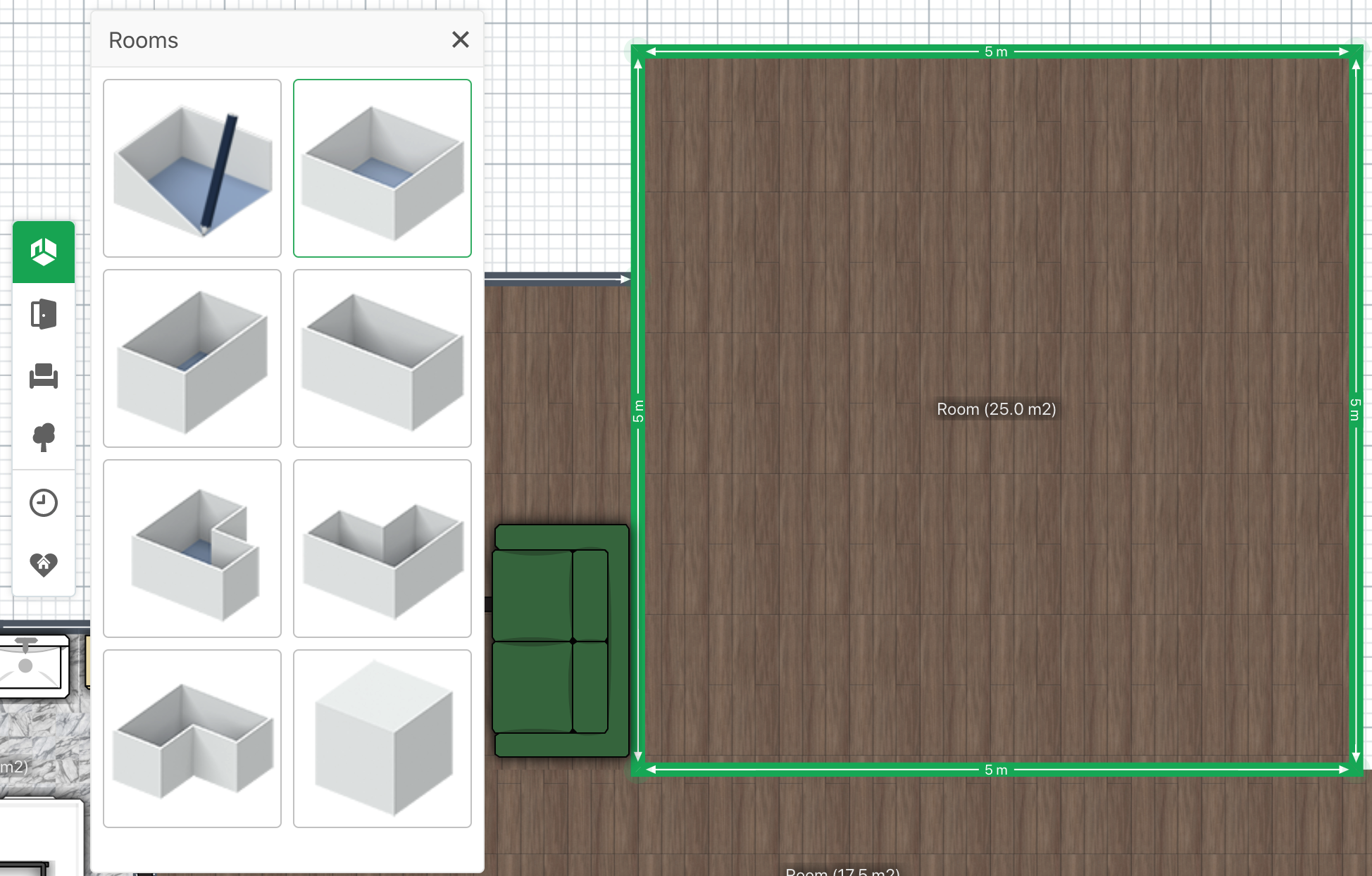Viewport: 1372px width, 876px height.
Task: Select the Rooms build tool icon
Action: coord(44,252)
